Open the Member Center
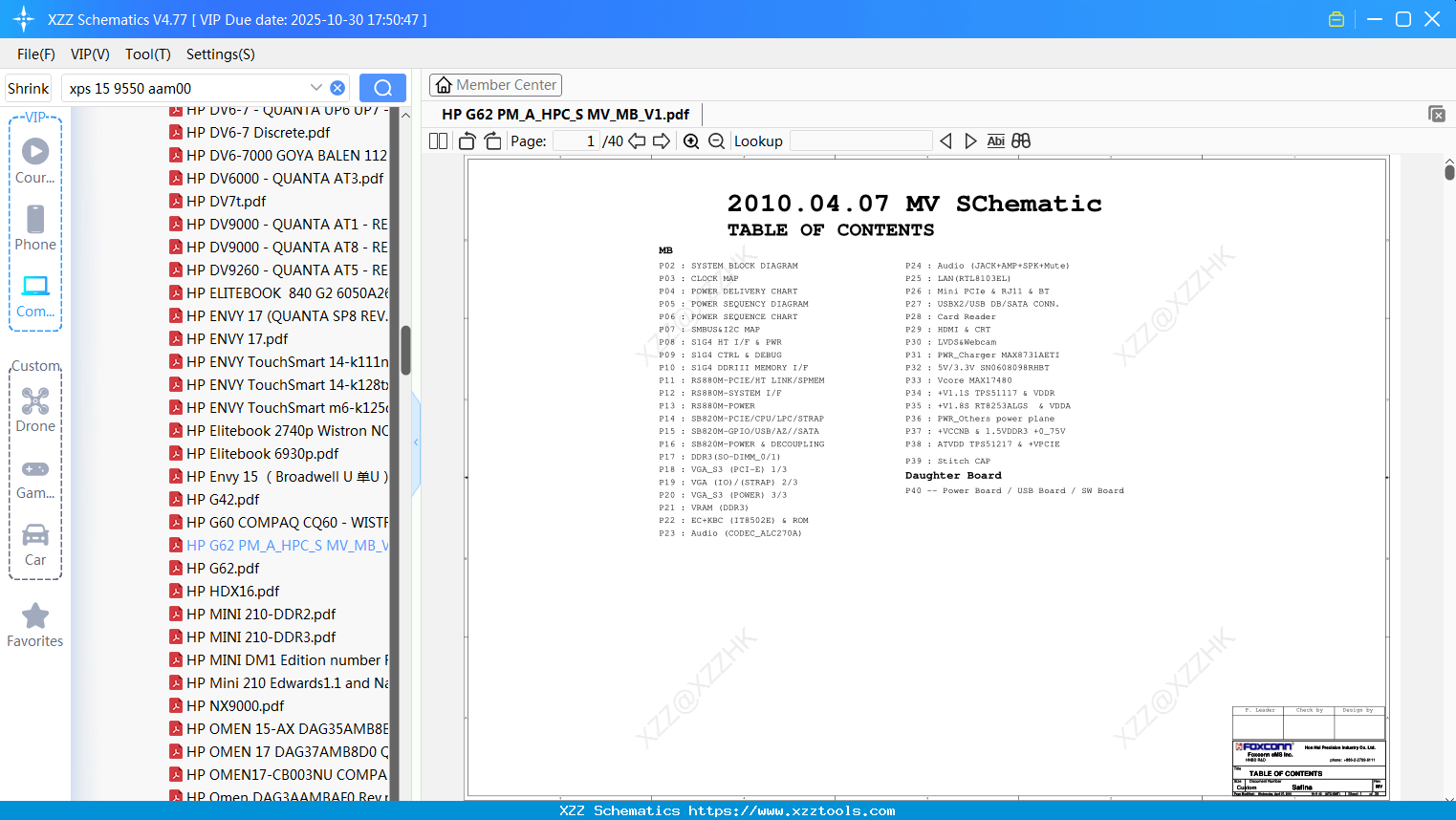Image resolution: width=1456 pixels, height=820 pixels. pos(495,85)
